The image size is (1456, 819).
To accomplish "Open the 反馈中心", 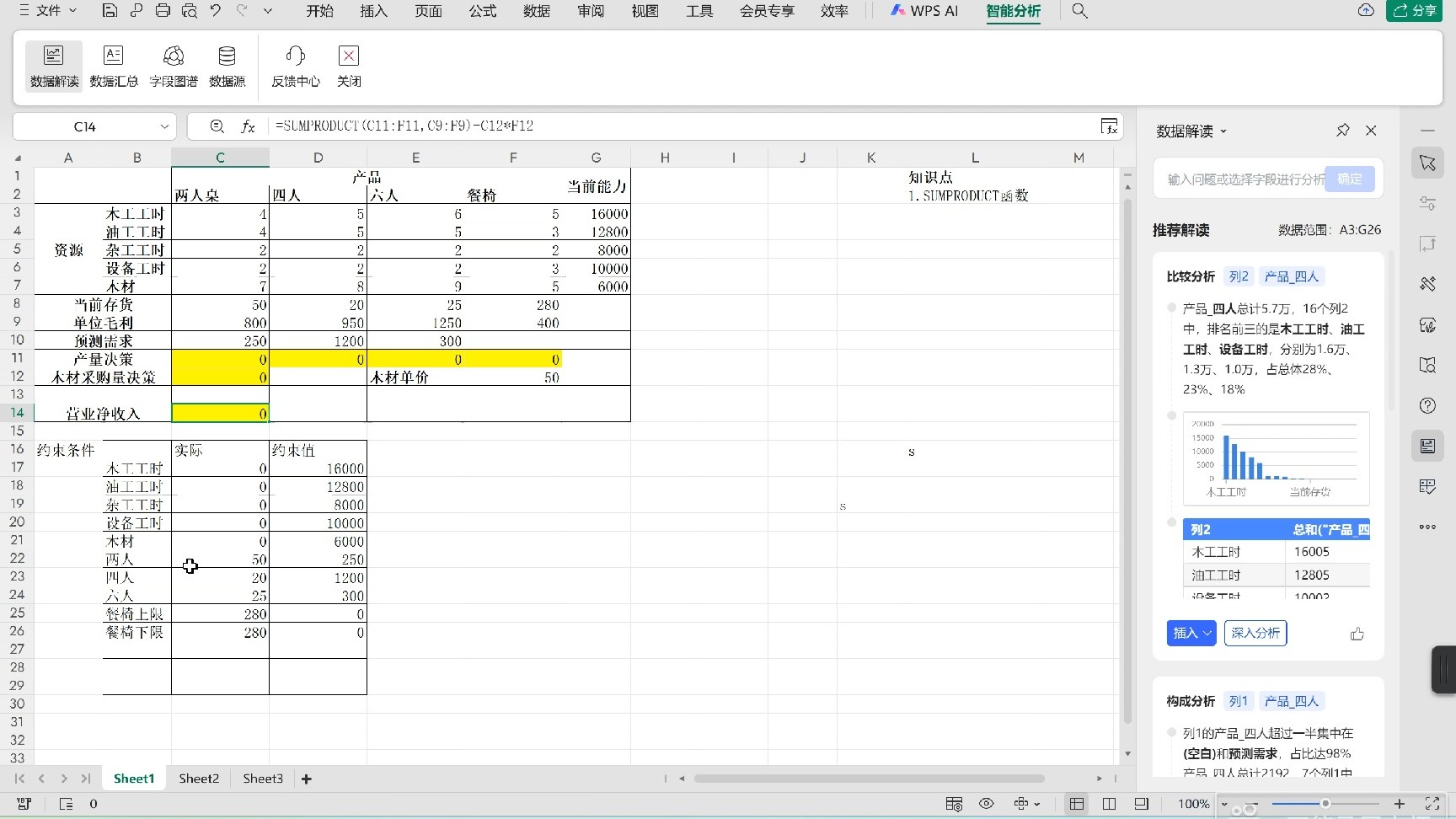I will (294, 66).
